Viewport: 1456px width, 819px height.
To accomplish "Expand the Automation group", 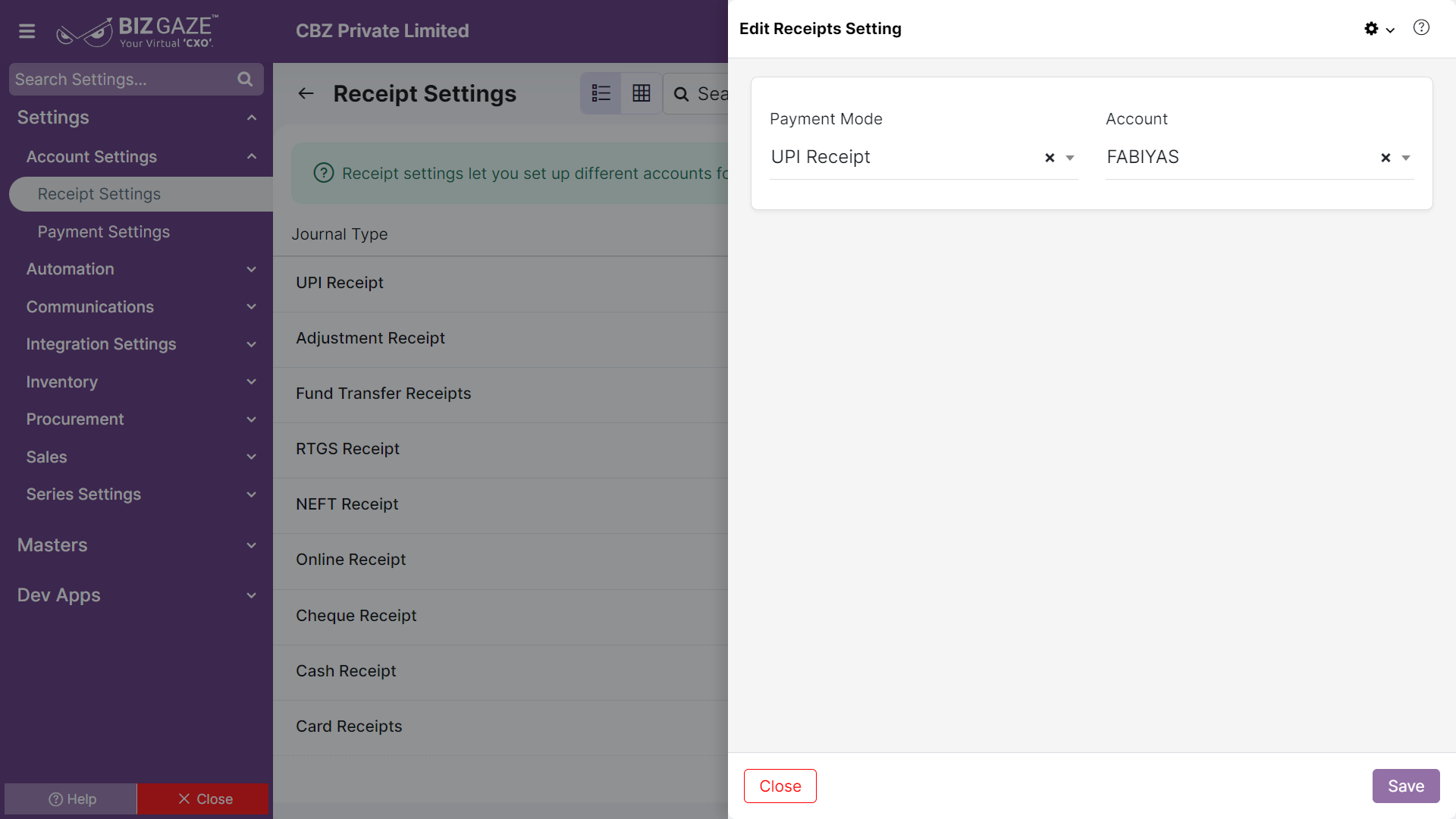I will (252, 269).
